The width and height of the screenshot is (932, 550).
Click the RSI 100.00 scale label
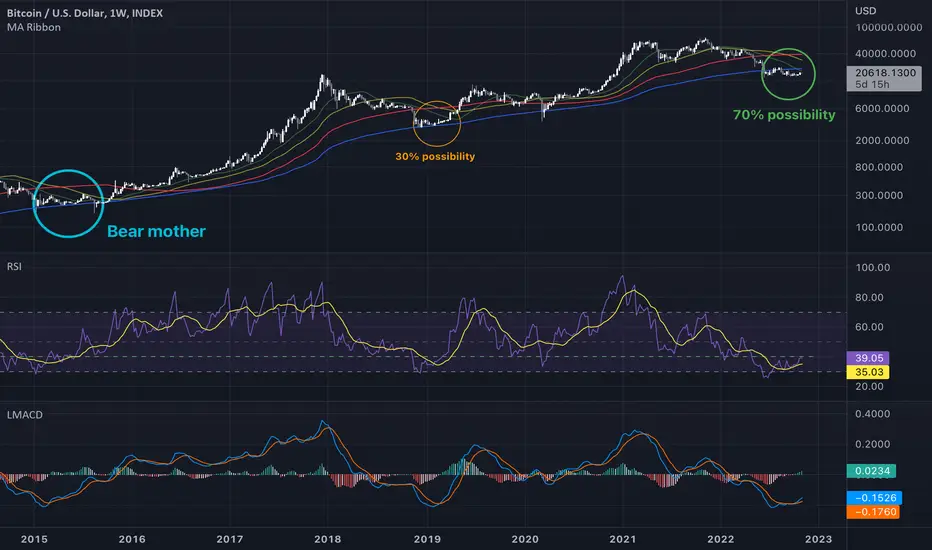pyautogui.click(x=873, y=268)
